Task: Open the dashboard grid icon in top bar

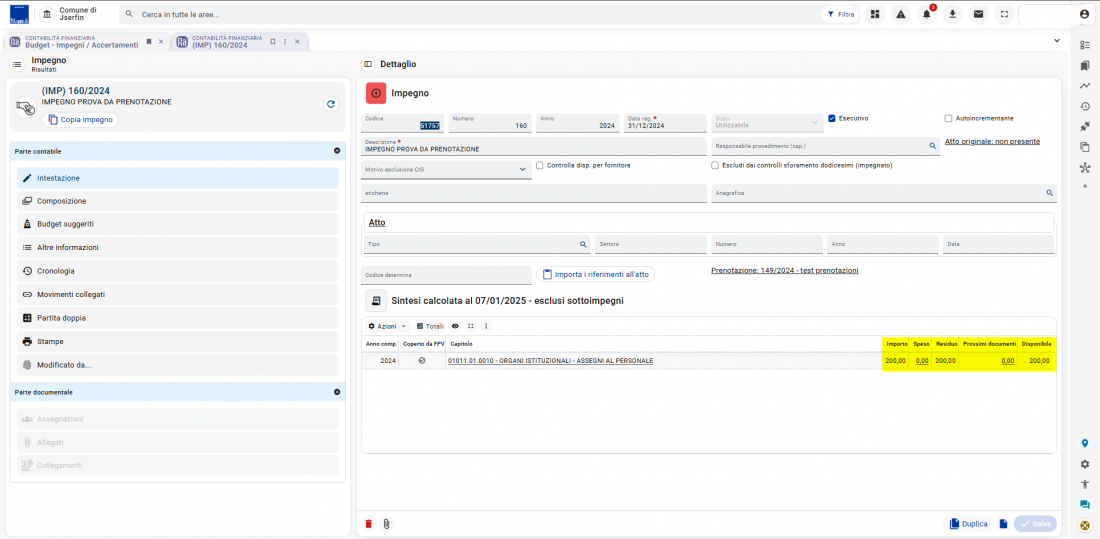Action: 874,14
